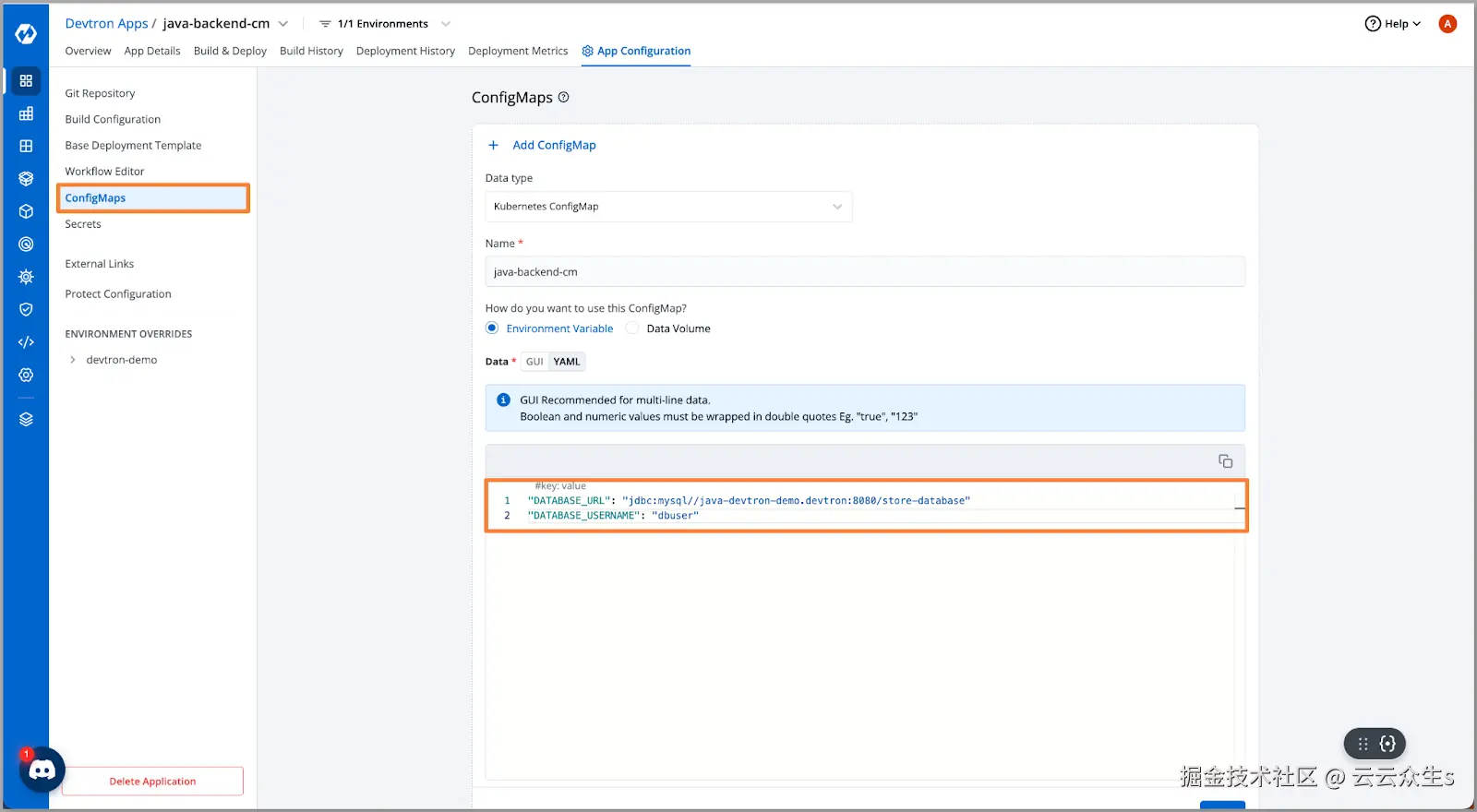This screenshot has height=812, width=1477.
Task: Click the user avatar A icon
Action: (1447, 24)
